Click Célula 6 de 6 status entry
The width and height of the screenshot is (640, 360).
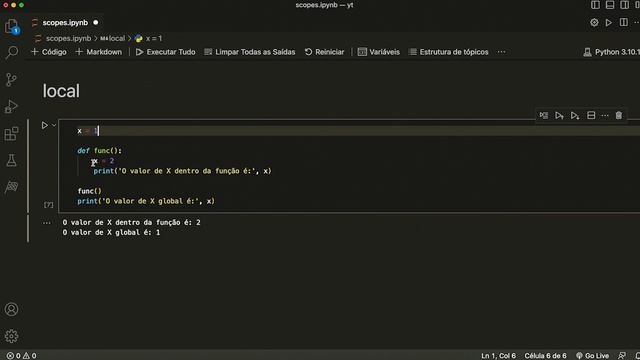click(545, 356)
